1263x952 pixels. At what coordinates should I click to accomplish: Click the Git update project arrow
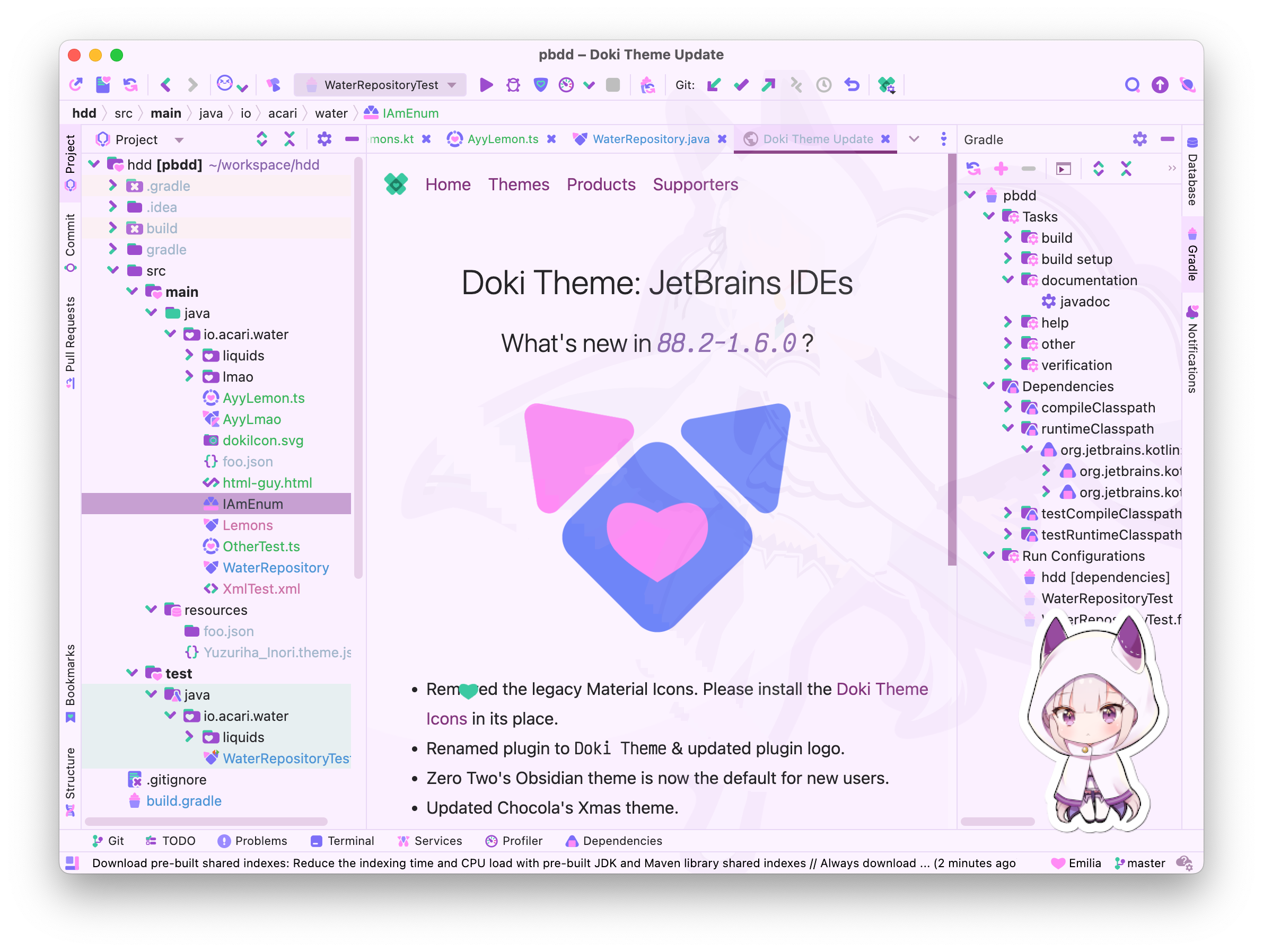point(714,85)
